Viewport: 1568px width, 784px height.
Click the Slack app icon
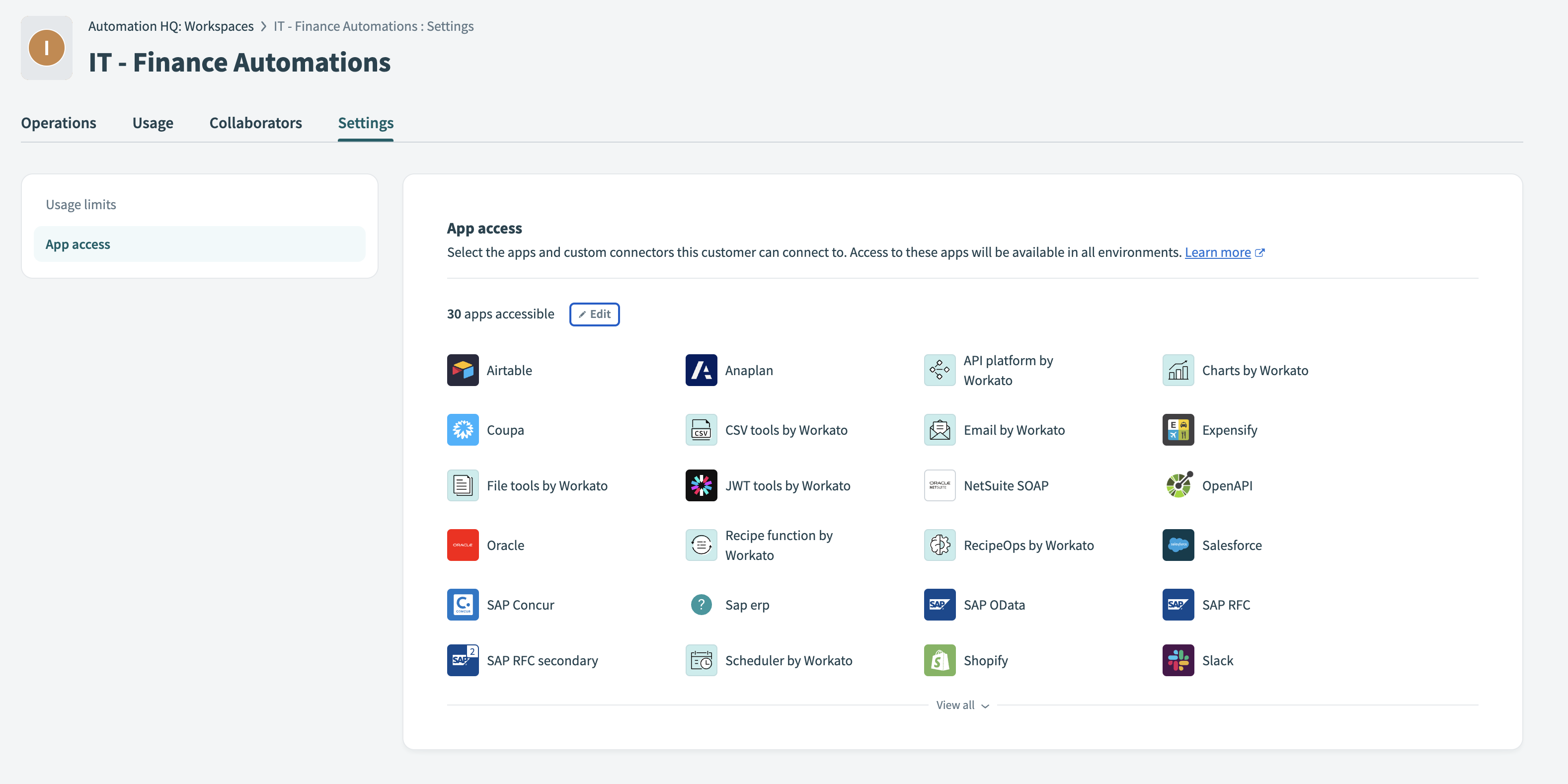coord(1178,660)
